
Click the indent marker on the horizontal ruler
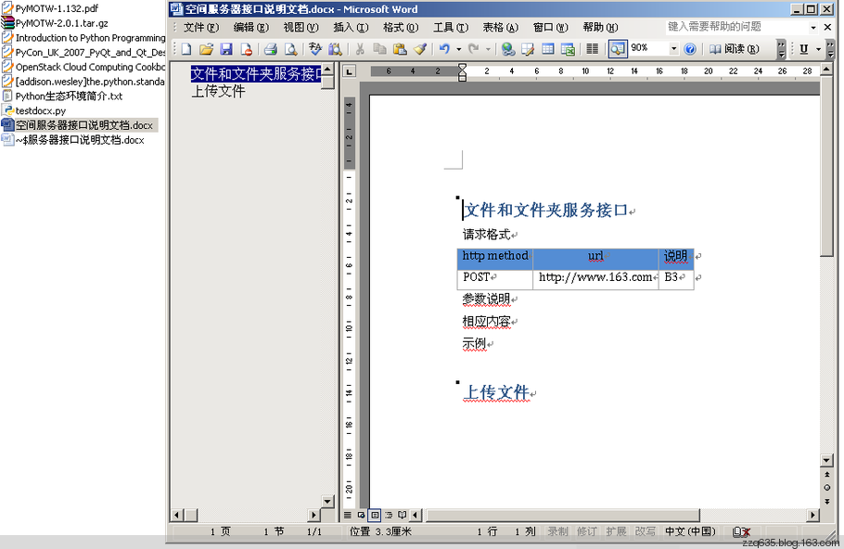pyautogui.click(x=462, y=72)
